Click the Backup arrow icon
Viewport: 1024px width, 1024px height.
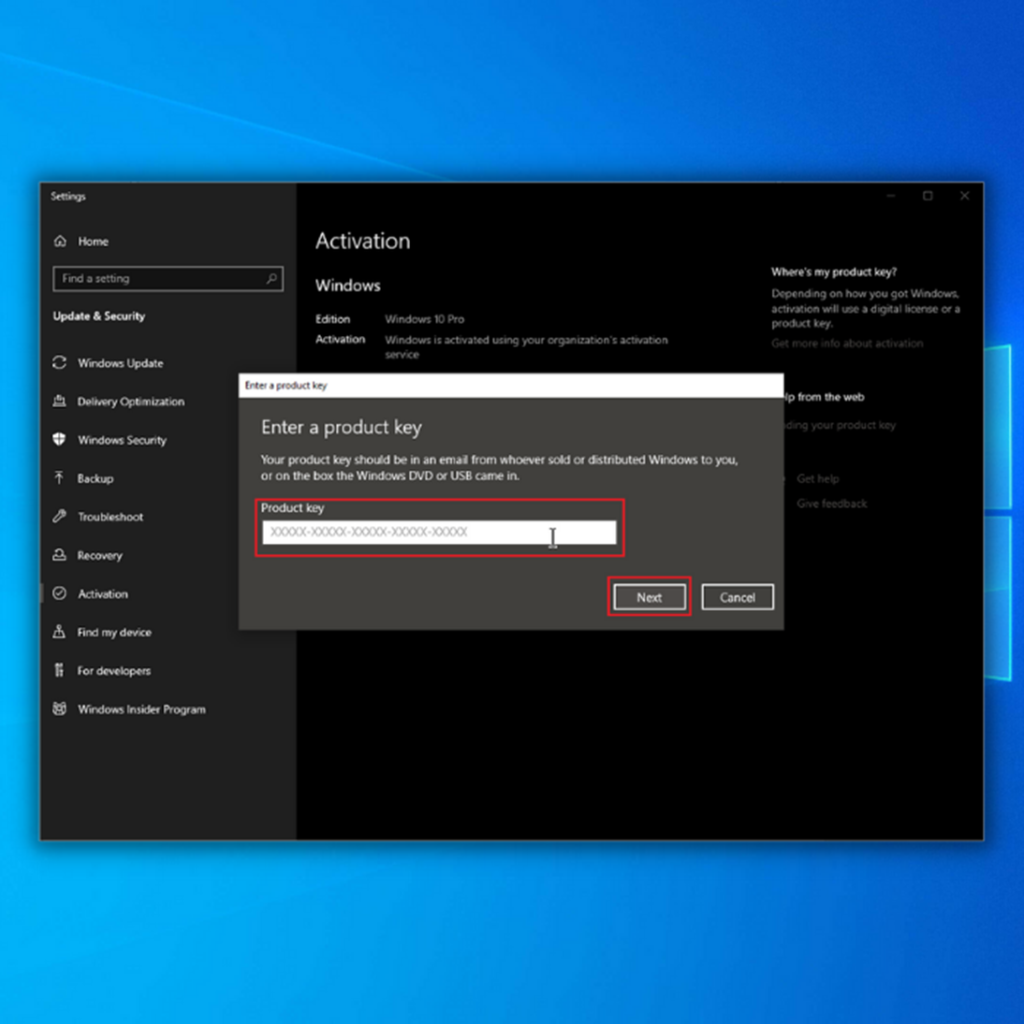click(59, 478)
